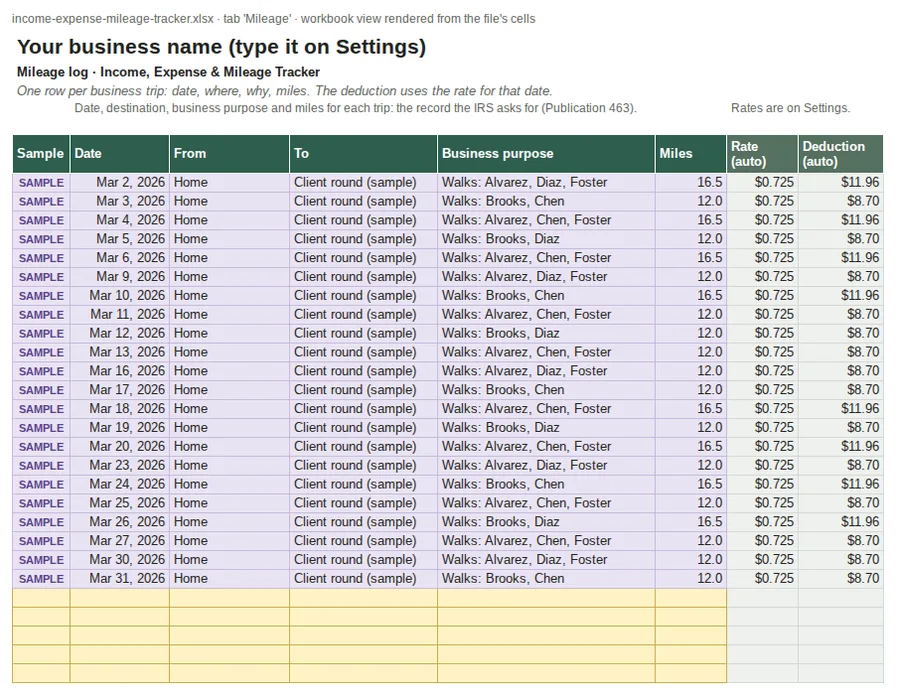Viewport: 900px width, 699px height.
Task: Click the first empty yellow Date cell
Action: [119, 598]
